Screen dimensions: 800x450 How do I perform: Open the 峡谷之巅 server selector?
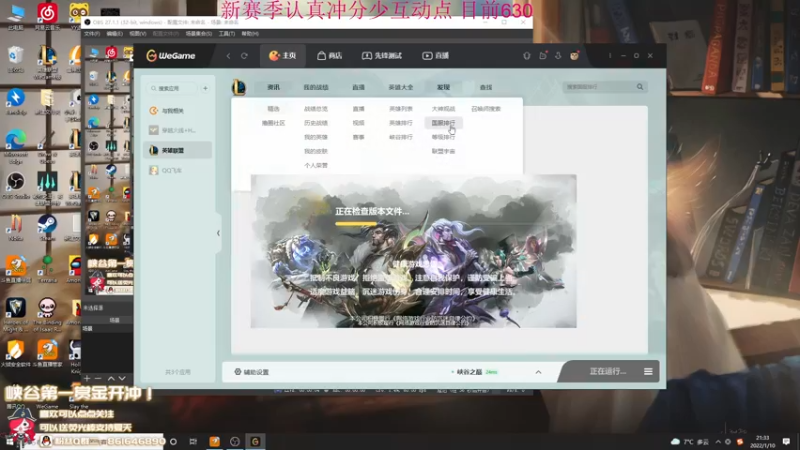click(x=474, y=372)
